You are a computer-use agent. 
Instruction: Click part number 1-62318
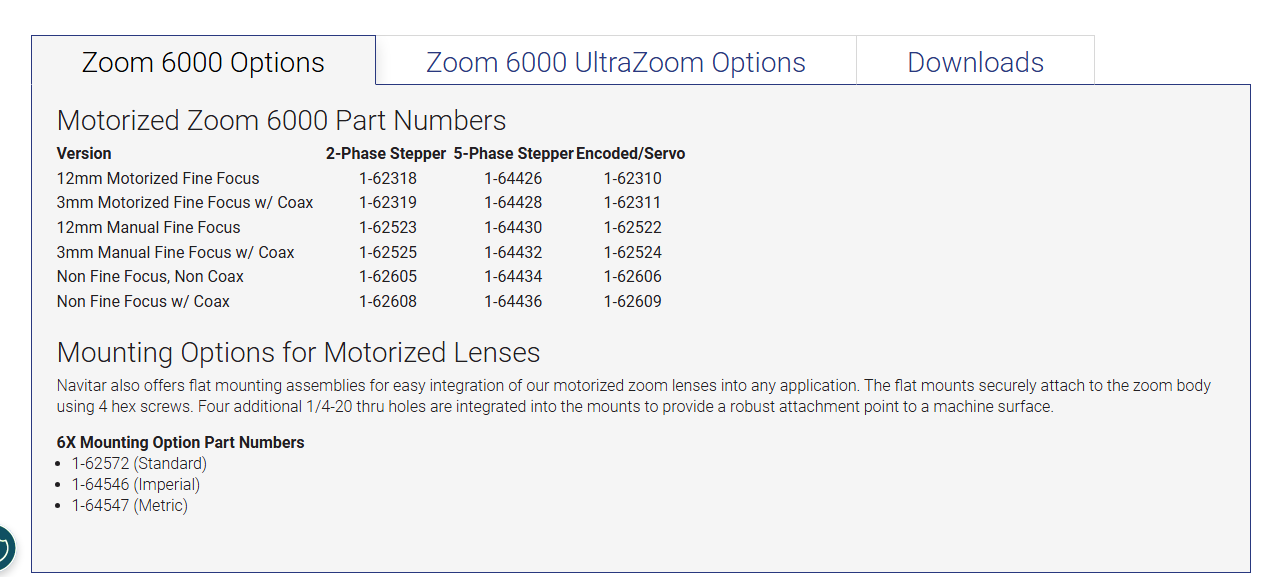(x=388, y=178)
